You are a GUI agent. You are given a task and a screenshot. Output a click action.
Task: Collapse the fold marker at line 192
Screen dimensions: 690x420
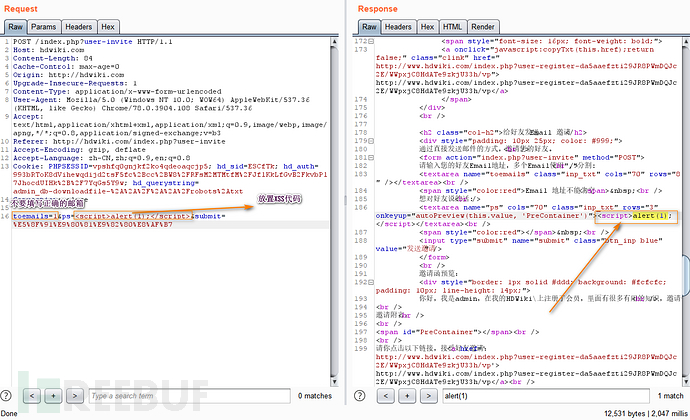tap(371, 282)
